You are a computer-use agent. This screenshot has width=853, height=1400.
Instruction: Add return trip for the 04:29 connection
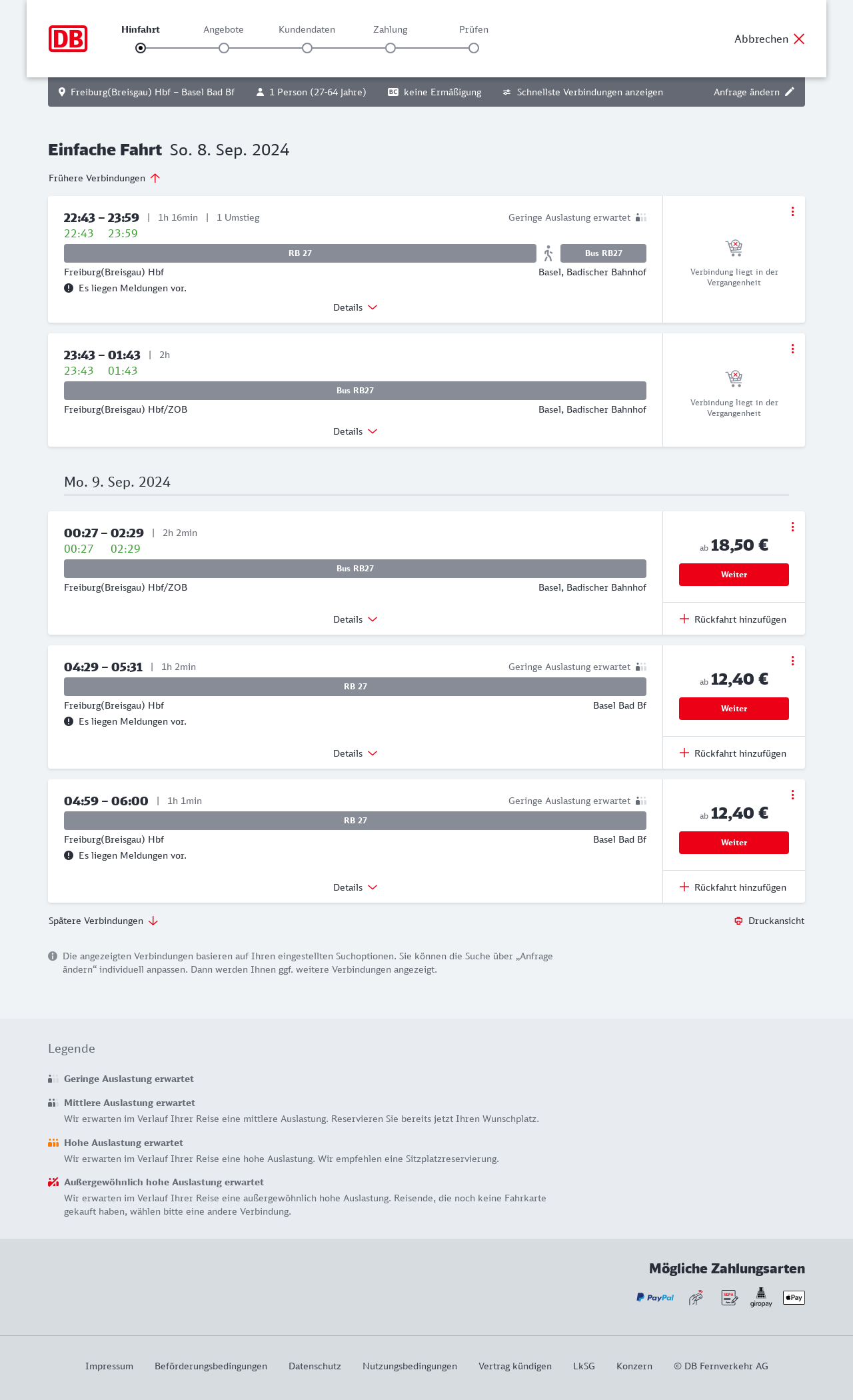[x=733, y=753]
